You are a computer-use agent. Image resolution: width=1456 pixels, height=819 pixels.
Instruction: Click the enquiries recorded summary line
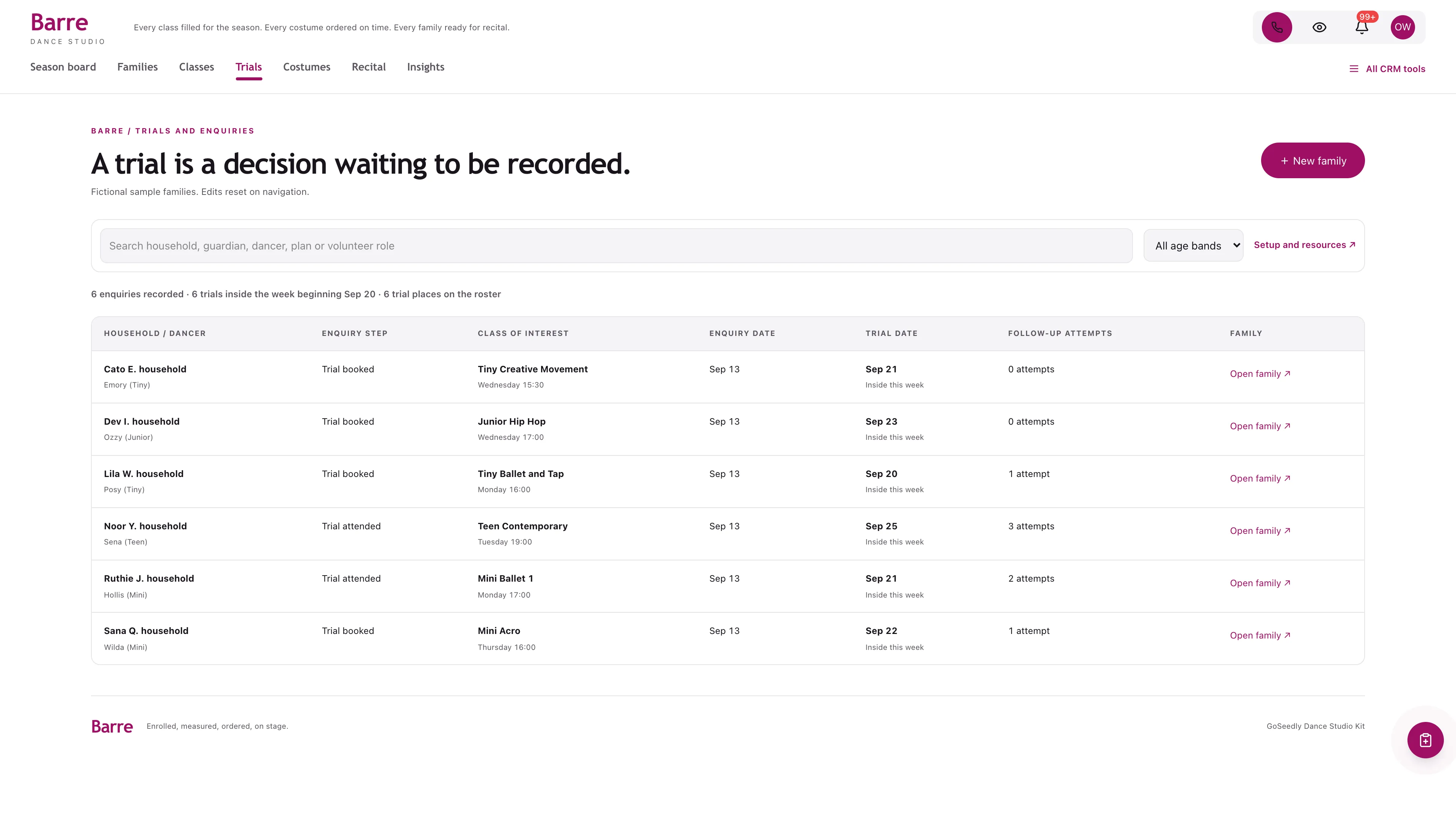click(x=296, y=294)
